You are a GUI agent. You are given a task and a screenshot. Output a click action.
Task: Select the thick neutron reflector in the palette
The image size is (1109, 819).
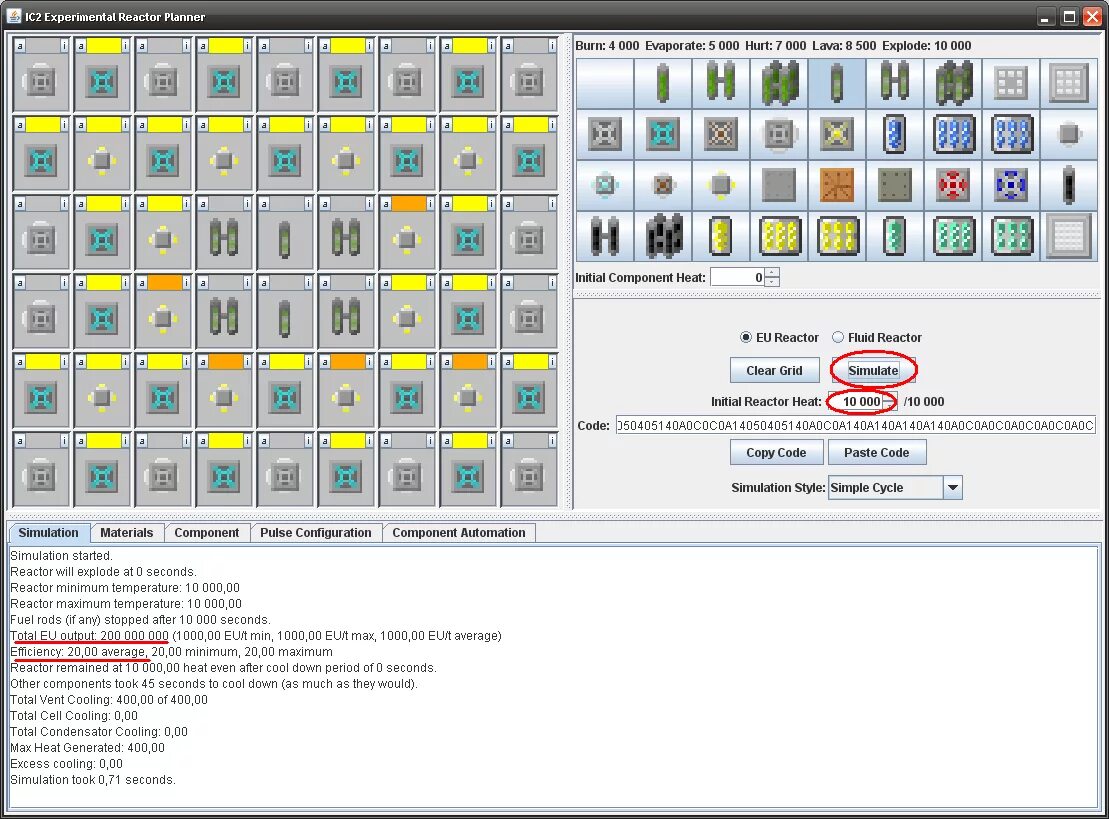pos(1069,83)
